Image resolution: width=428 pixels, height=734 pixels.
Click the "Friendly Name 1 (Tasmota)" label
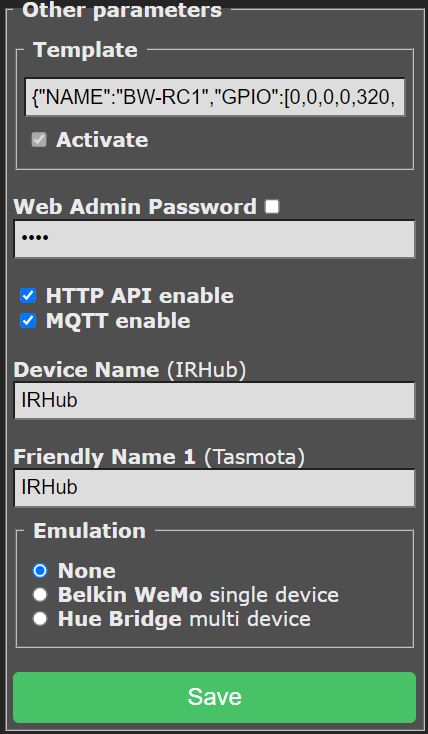coord(159,457)
